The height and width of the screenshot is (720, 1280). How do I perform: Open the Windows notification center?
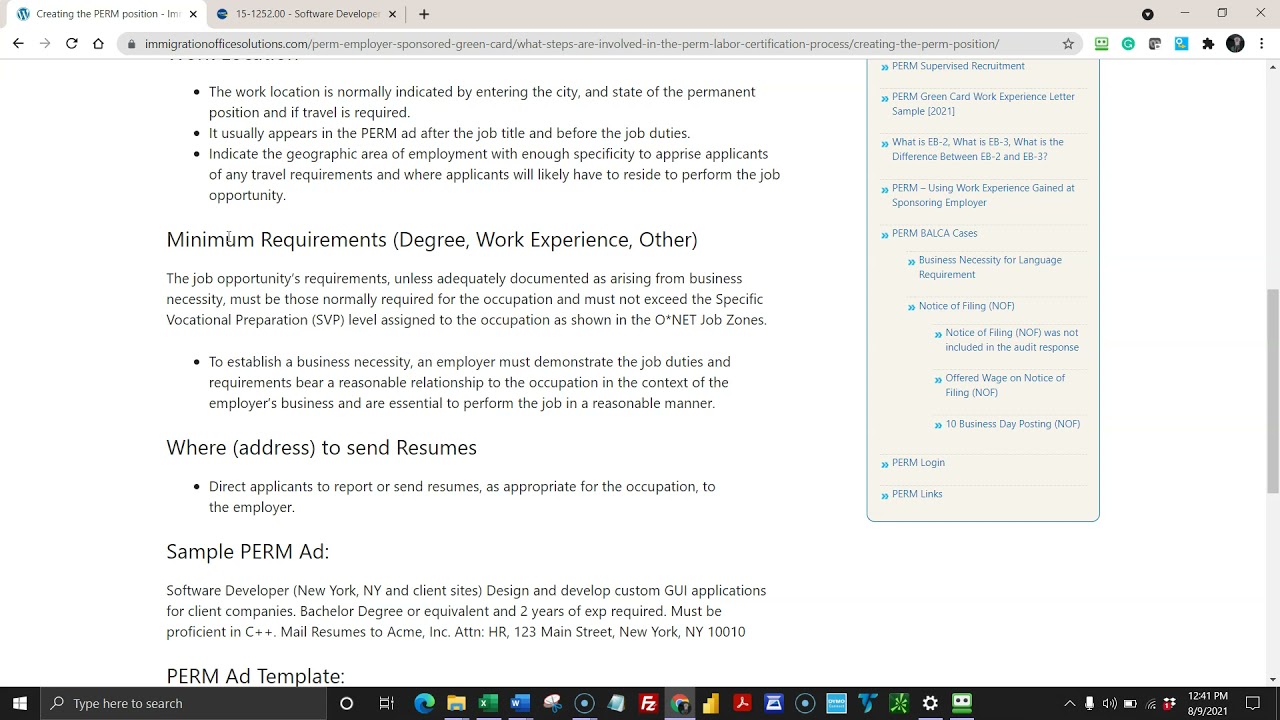click(x=1253, y=703)
